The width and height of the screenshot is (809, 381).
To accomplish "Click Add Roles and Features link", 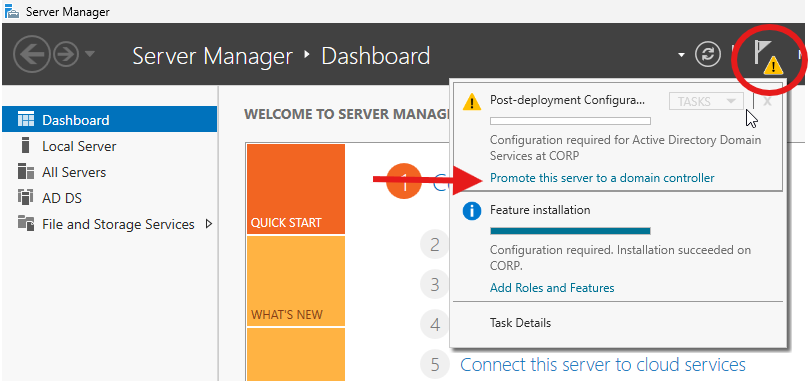I will pyautogui.click(x=552, y=288).
